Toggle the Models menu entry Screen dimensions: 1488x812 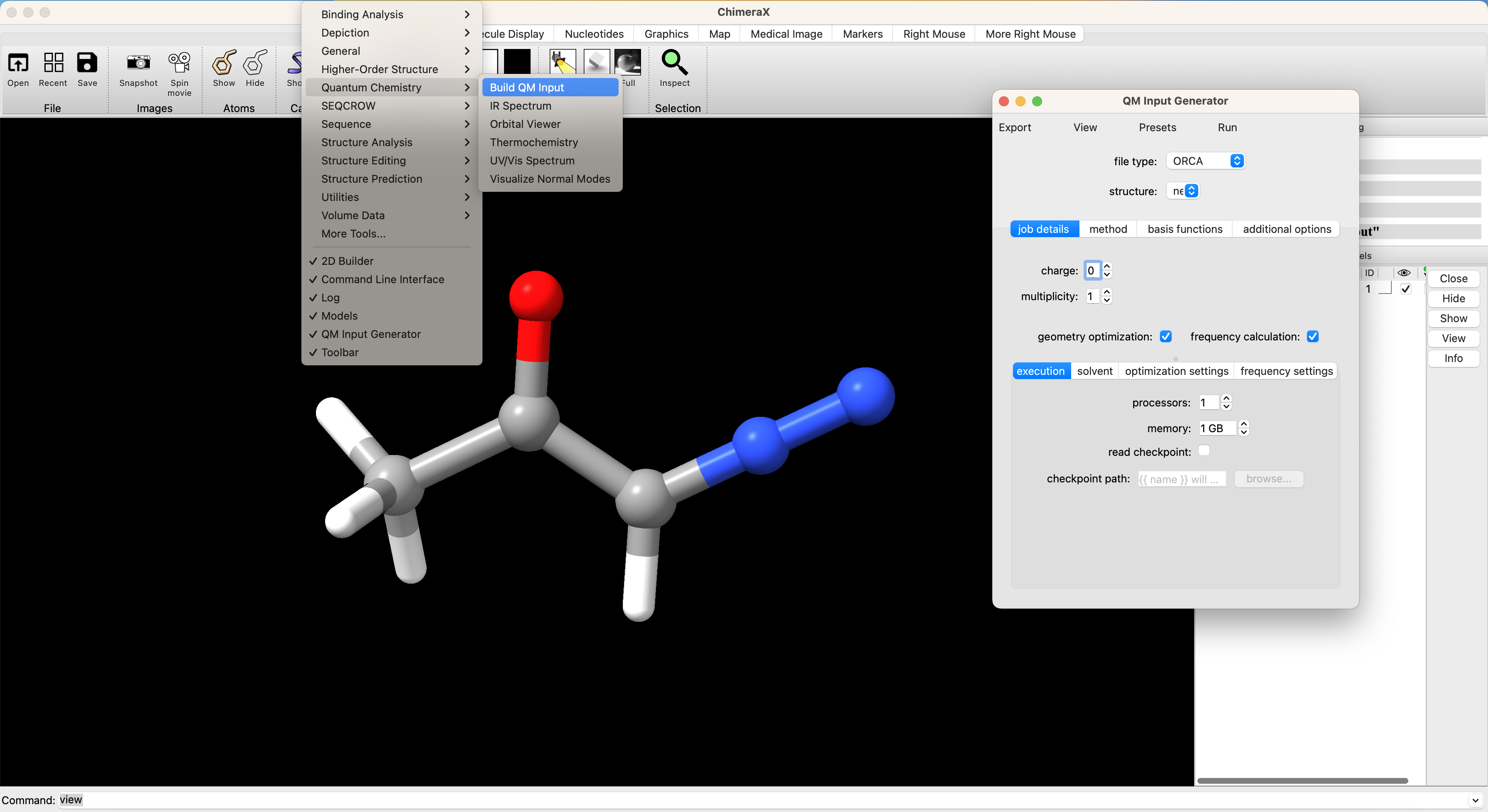392,316
